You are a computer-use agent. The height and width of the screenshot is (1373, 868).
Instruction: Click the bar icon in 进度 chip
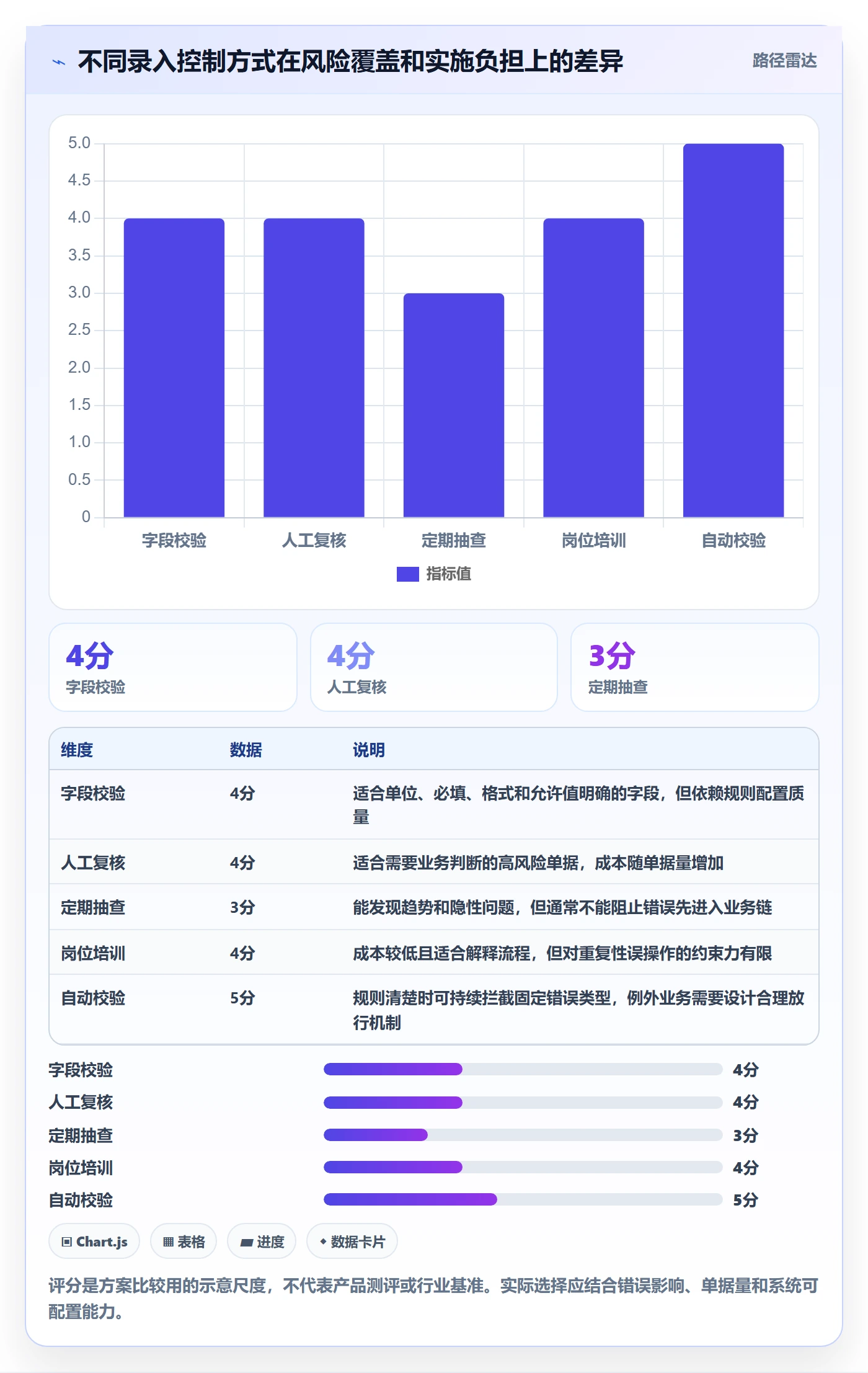246,1243
